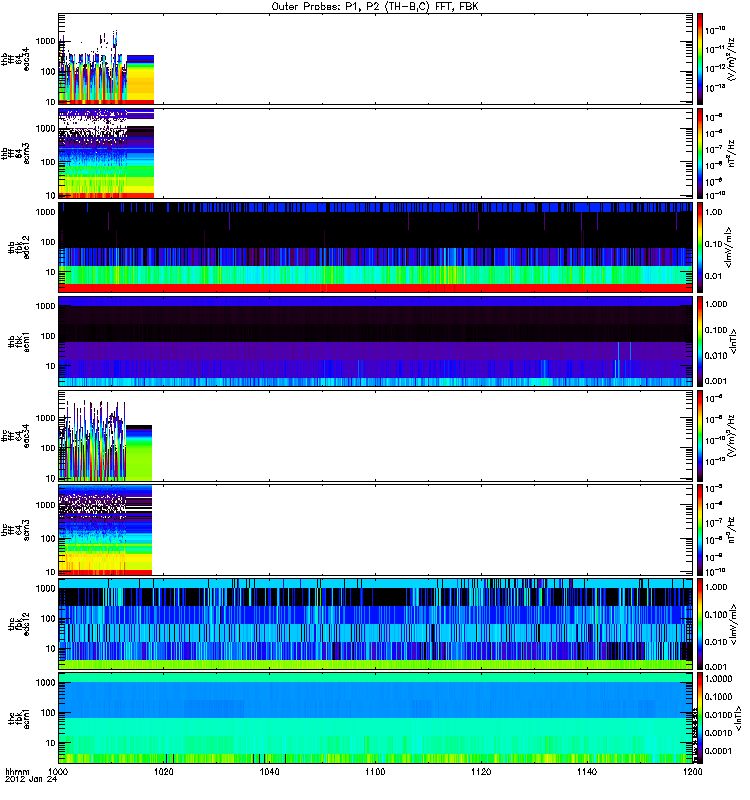Click the 'hhmm' axis unit label

[x=17, y=772]
